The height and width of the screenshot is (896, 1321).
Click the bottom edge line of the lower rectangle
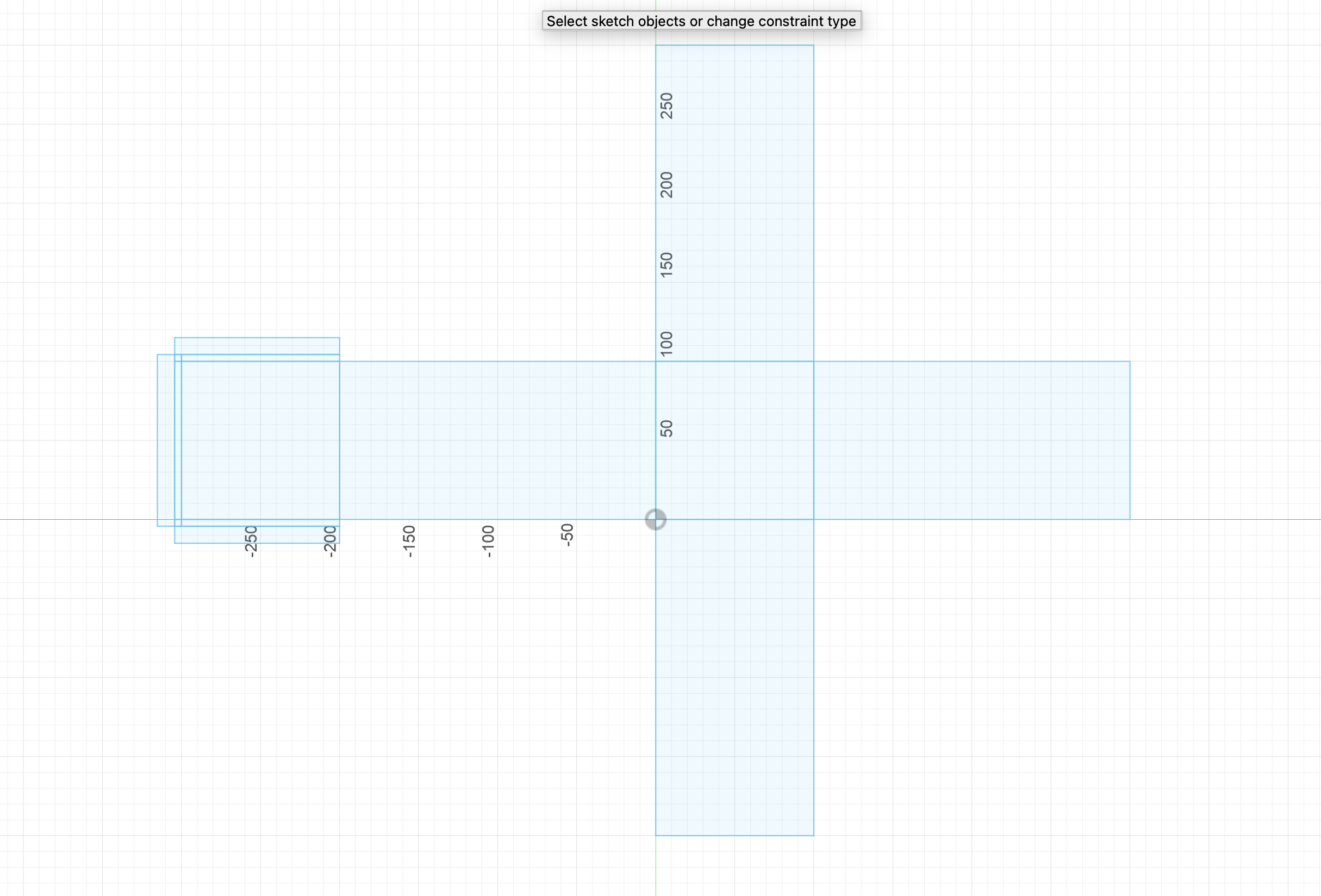[734, 835]
